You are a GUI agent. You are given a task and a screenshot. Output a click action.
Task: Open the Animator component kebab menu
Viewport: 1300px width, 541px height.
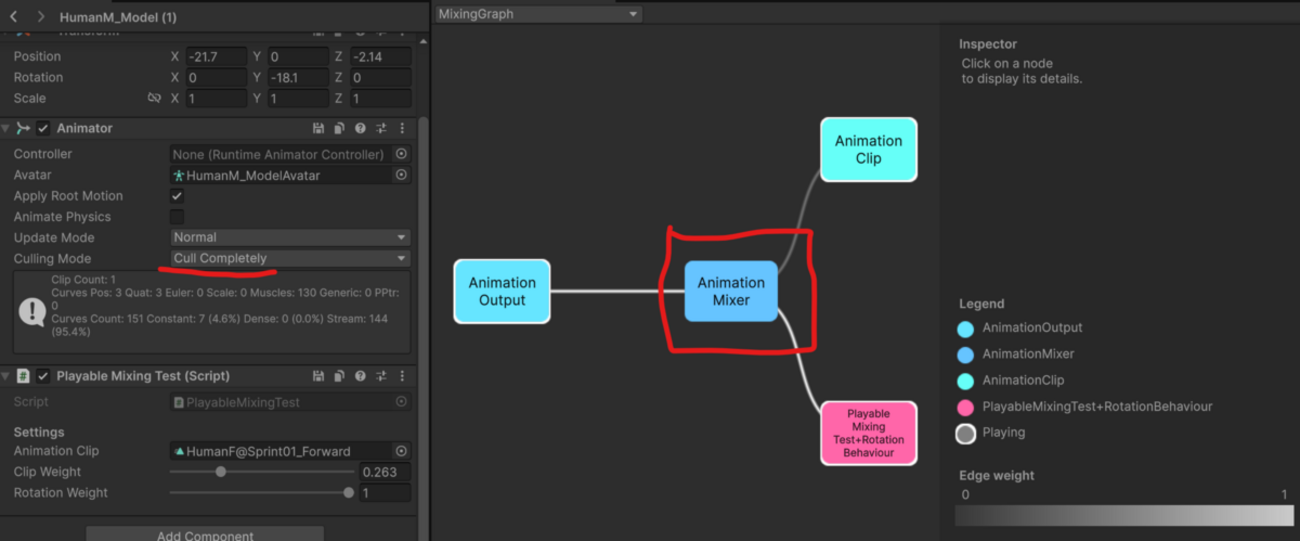tap(402, 128)
